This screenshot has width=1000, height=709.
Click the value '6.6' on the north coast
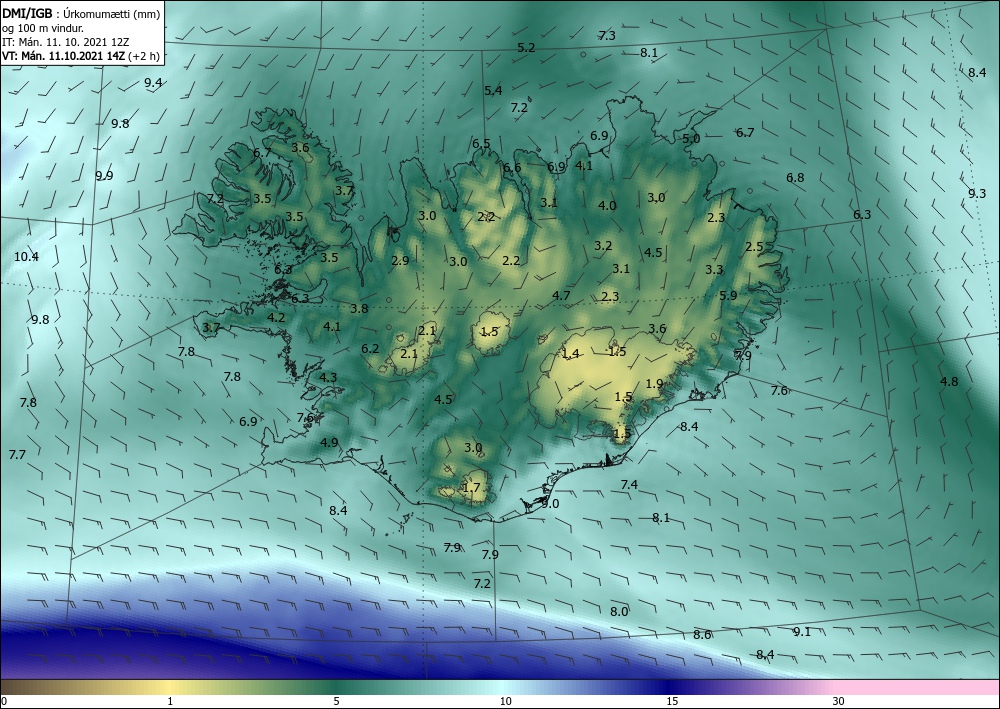(512, 168)
